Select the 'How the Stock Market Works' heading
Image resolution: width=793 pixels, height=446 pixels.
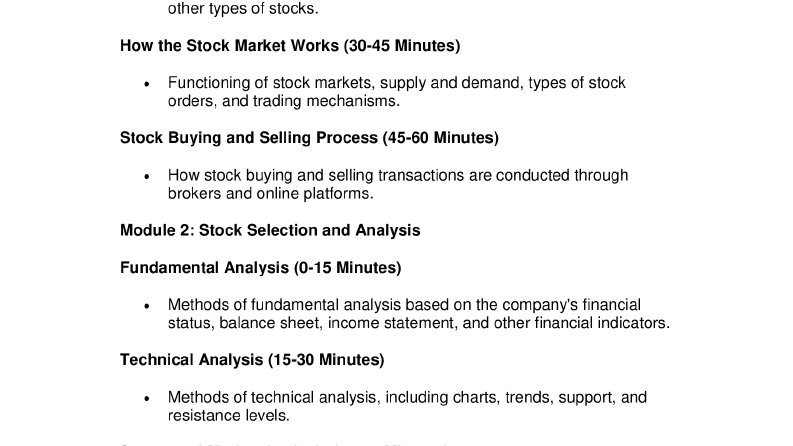(x=290, y=46)
